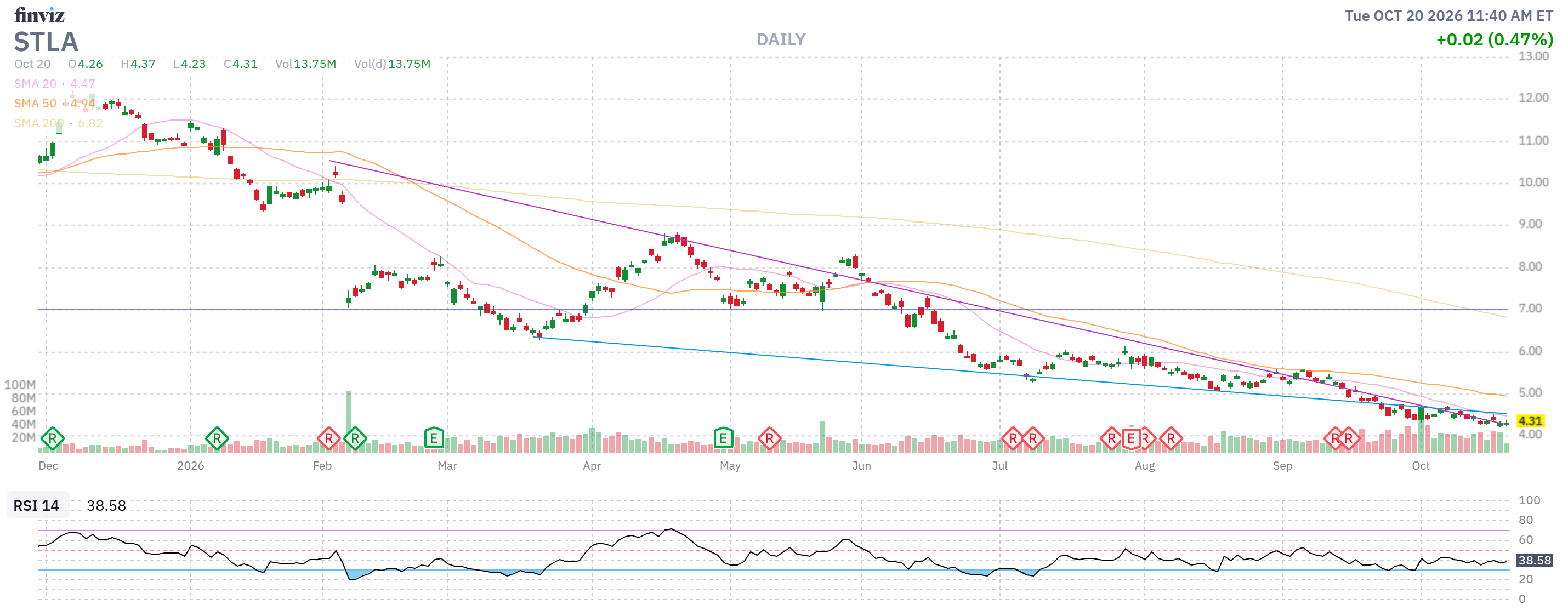
Task: Click the open price O 4.26
Action: (85, 64)
